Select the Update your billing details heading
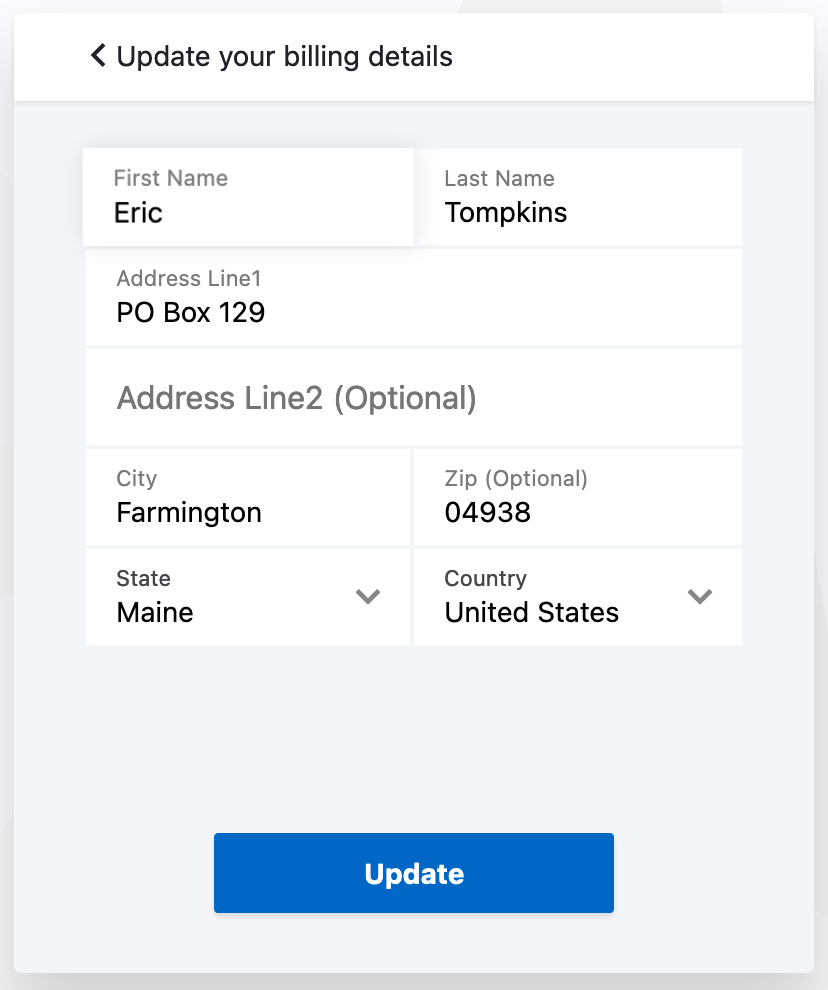 (286, 57)
